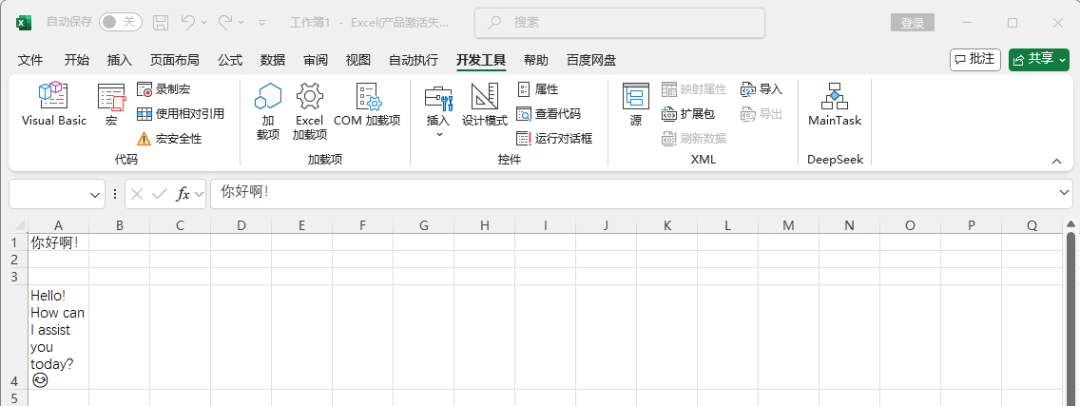Select all cells with corner triangle
This screenshot has width=1080, height=406.
coord(20,226)
